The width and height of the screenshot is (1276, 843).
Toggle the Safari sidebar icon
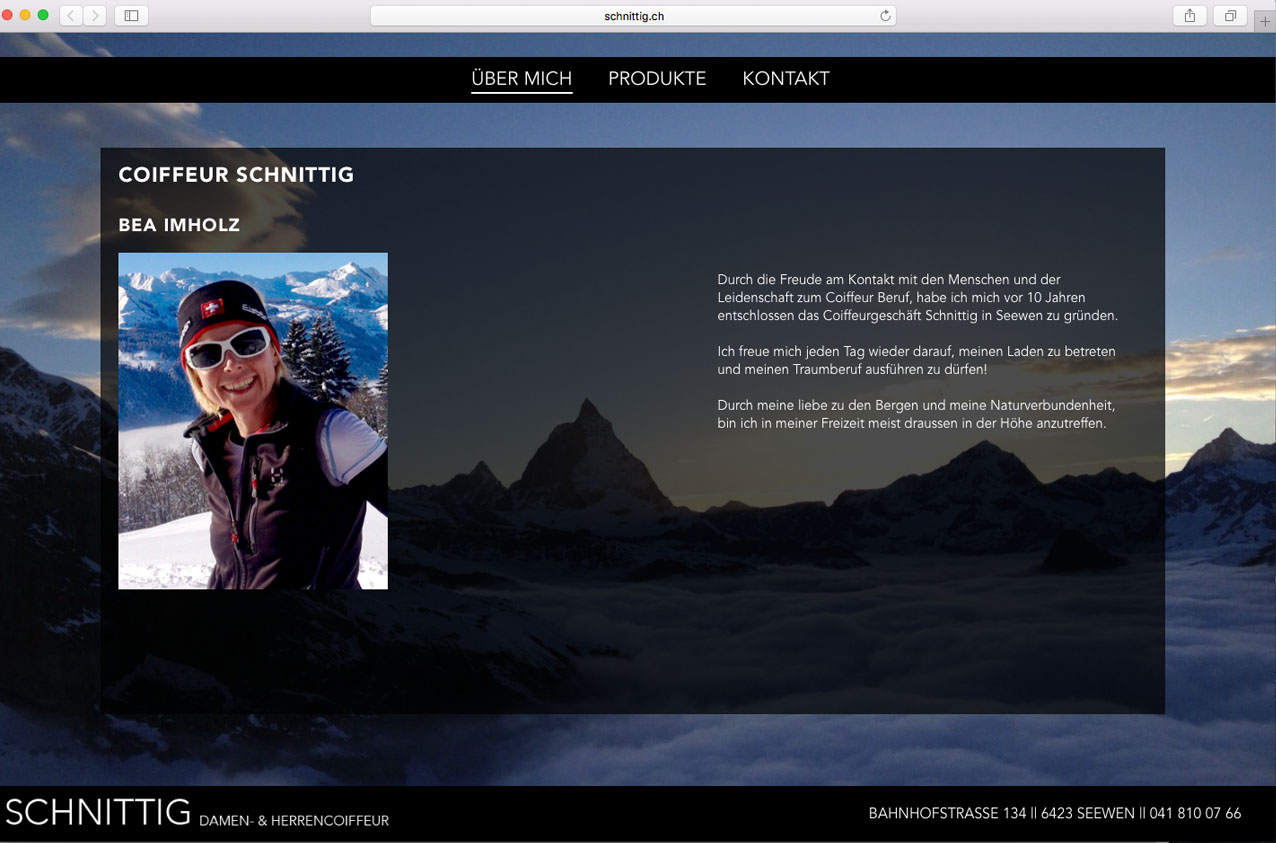tap(131, 15)
